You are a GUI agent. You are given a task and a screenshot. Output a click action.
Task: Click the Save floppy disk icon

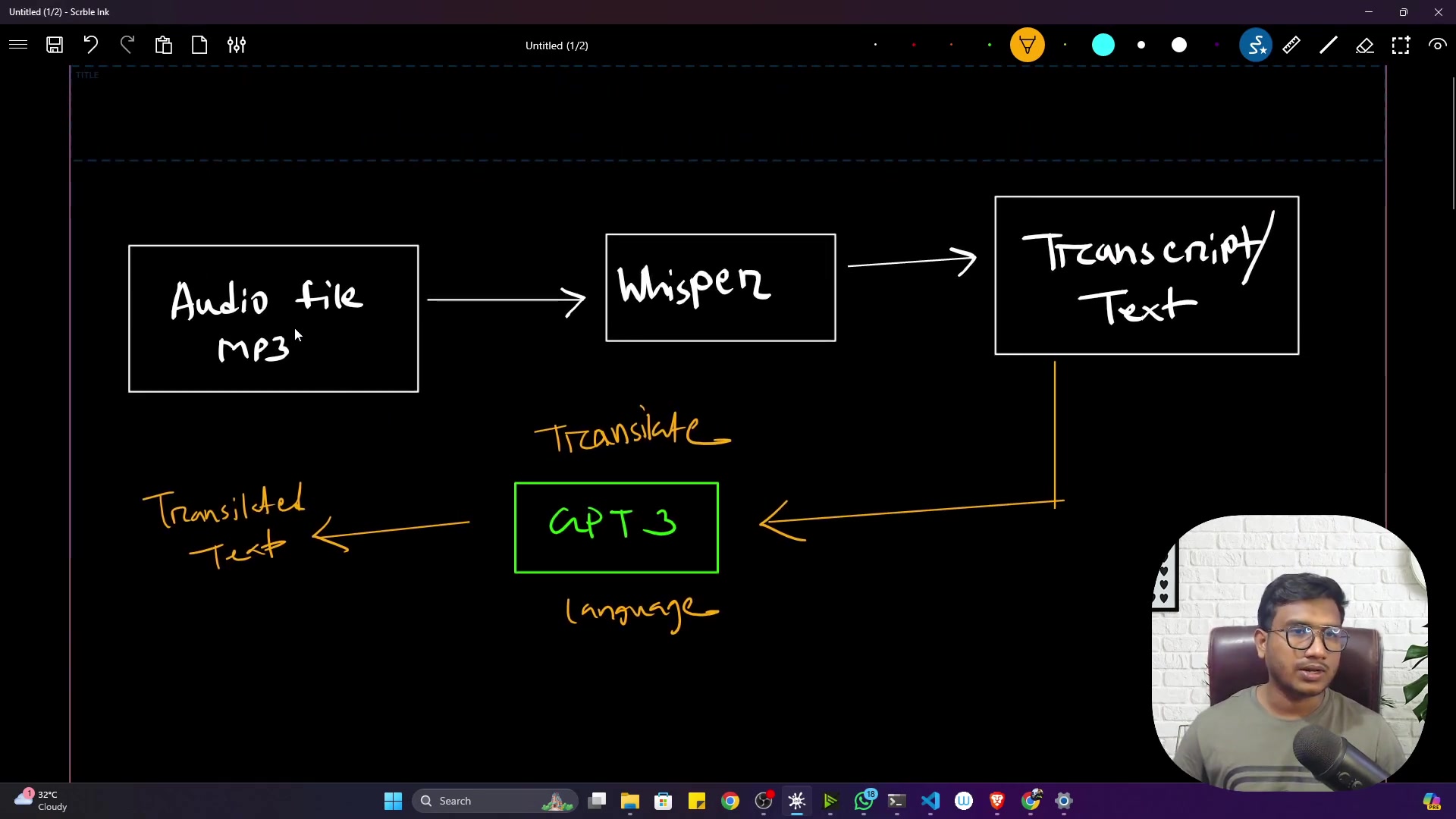pos(55,45)
